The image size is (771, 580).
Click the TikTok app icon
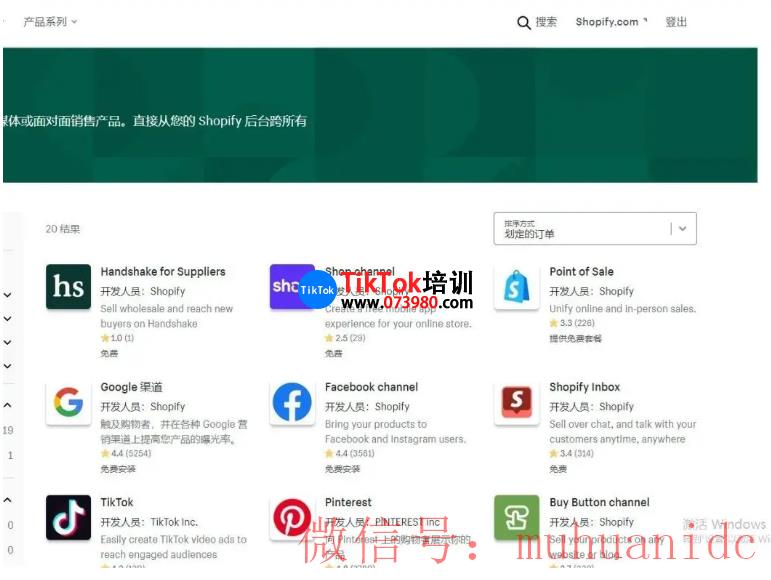(68, 517)
